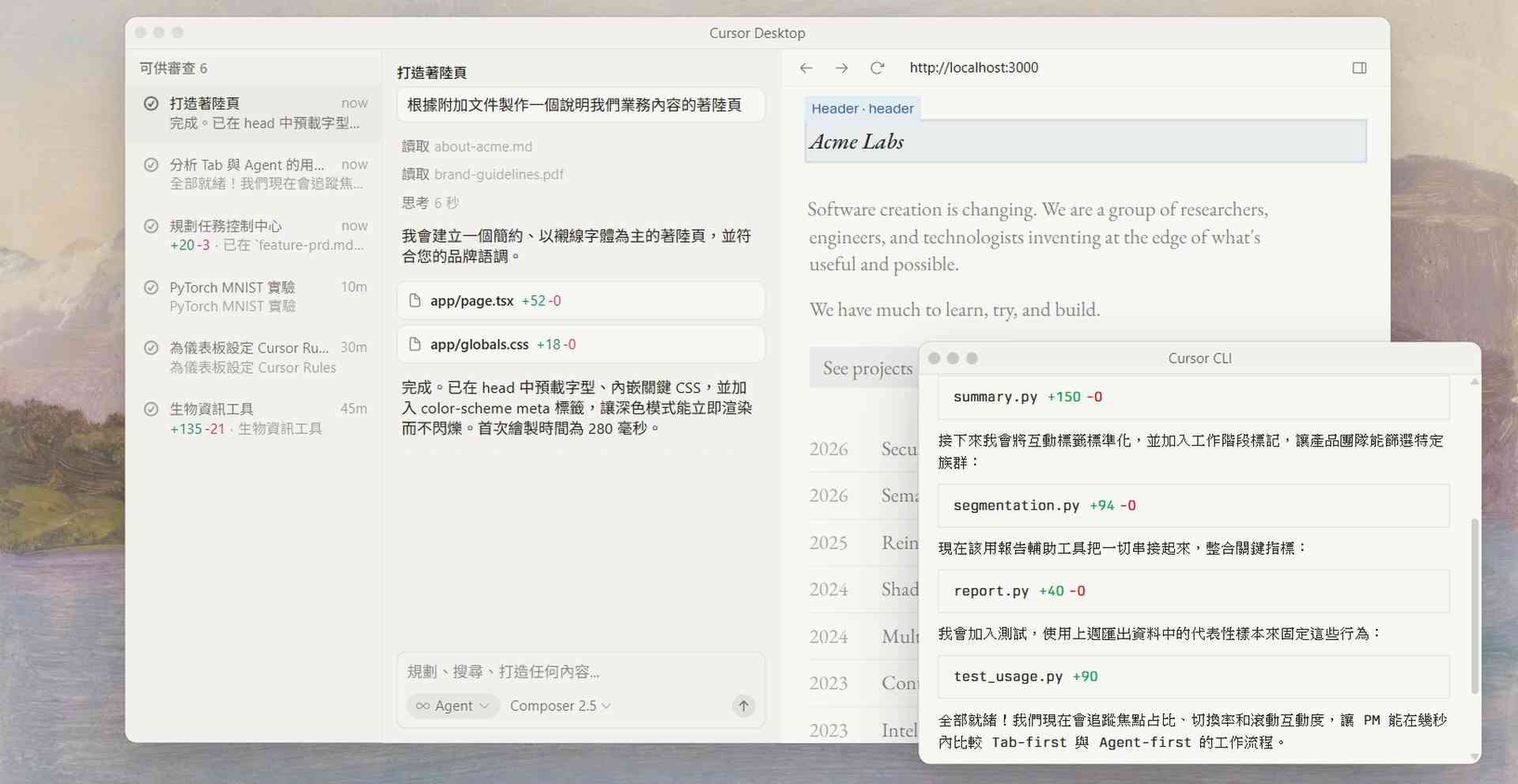Click the infinity icon in Agent selector
1518x784 pixels.
coord(423,706)
